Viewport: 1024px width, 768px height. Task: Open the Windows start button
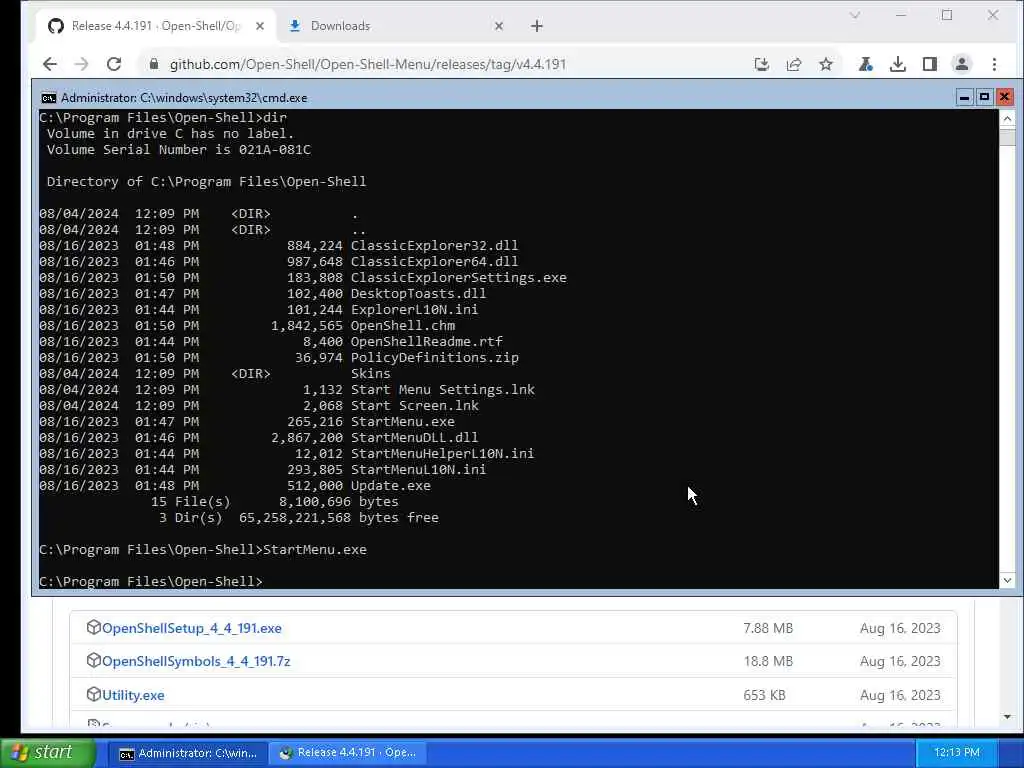click(47, 752)
